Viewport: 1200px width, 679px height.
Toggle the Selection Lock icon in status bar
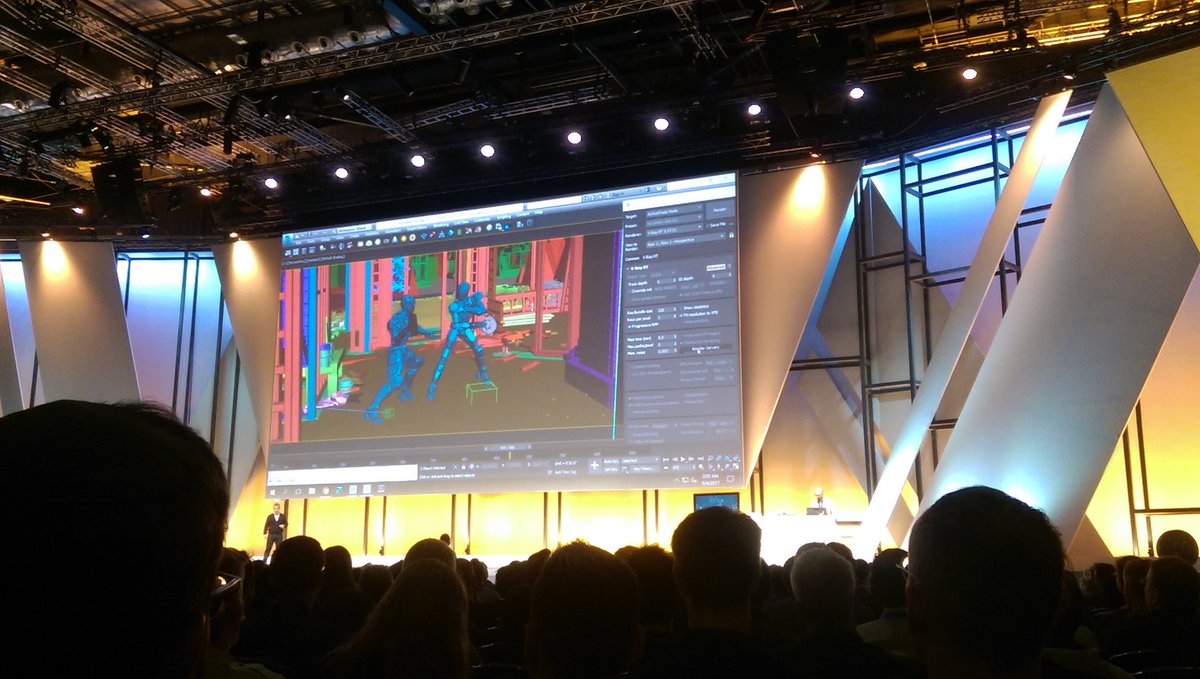tap(463, 467)
